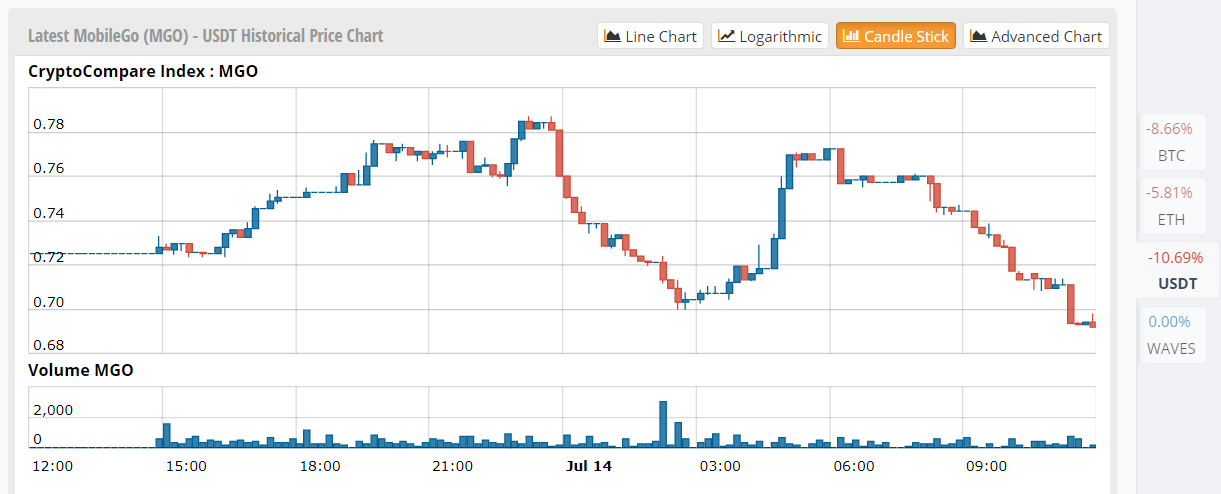Screen dimensions: 1221x494
Task: Click the tallest volume bar near 02:00
Action: (x=663, y=424)
